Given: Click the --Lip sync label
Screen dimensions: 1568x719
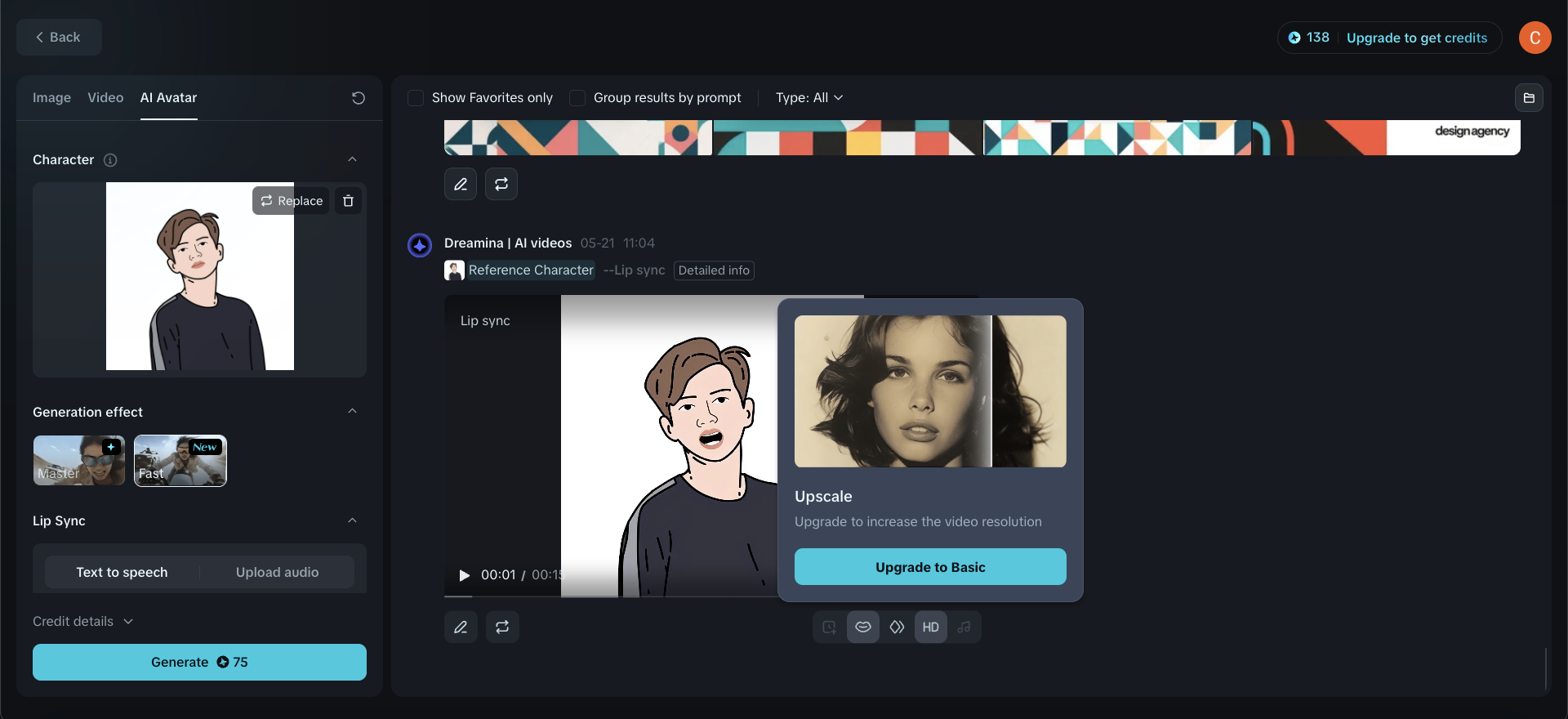Looking at the screenshot, I should pyautogui.click(x=635, y=270).
